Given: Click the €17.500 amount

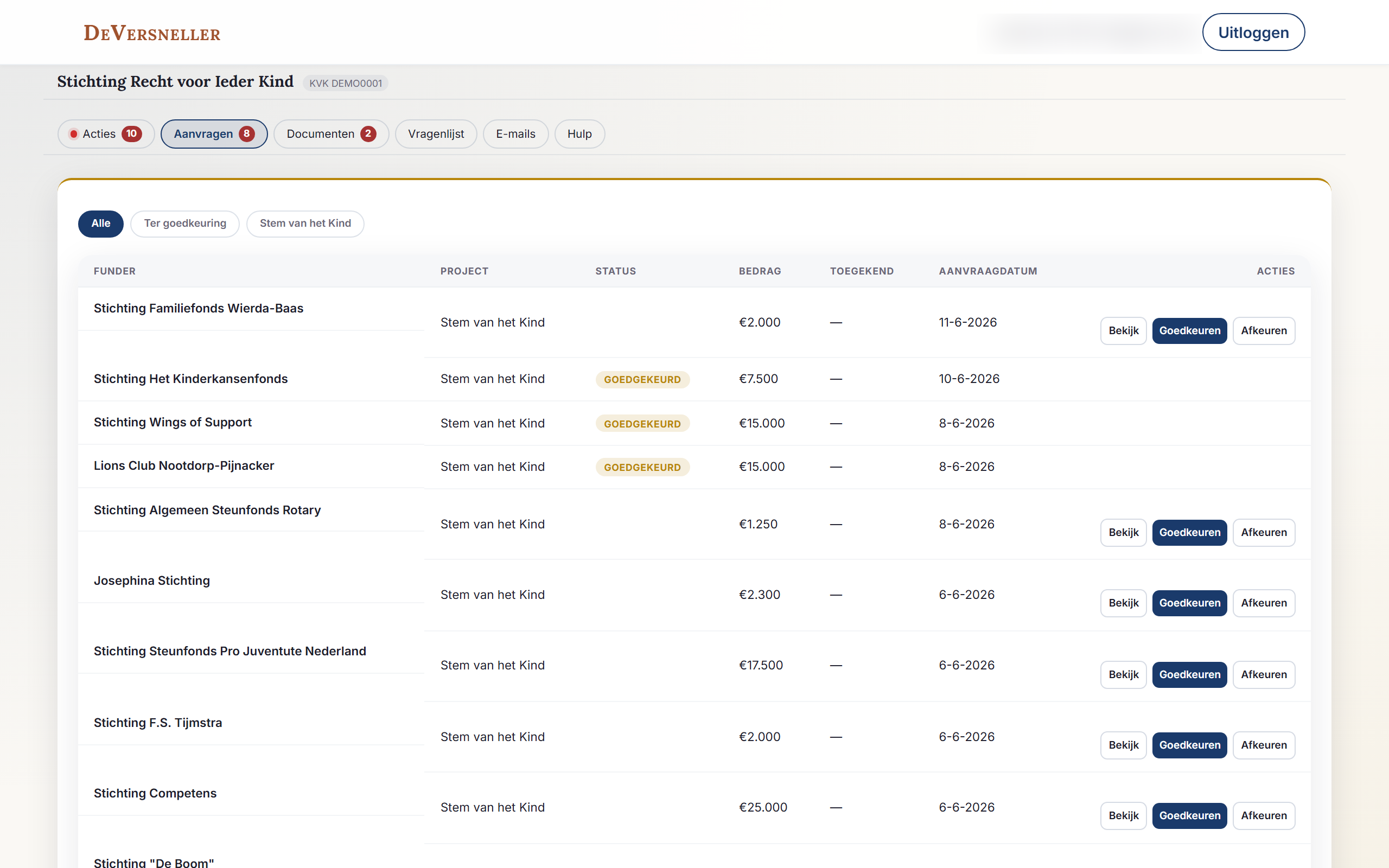Looking at the screenshot, I should pyautogui.click(x=761, y=665).
